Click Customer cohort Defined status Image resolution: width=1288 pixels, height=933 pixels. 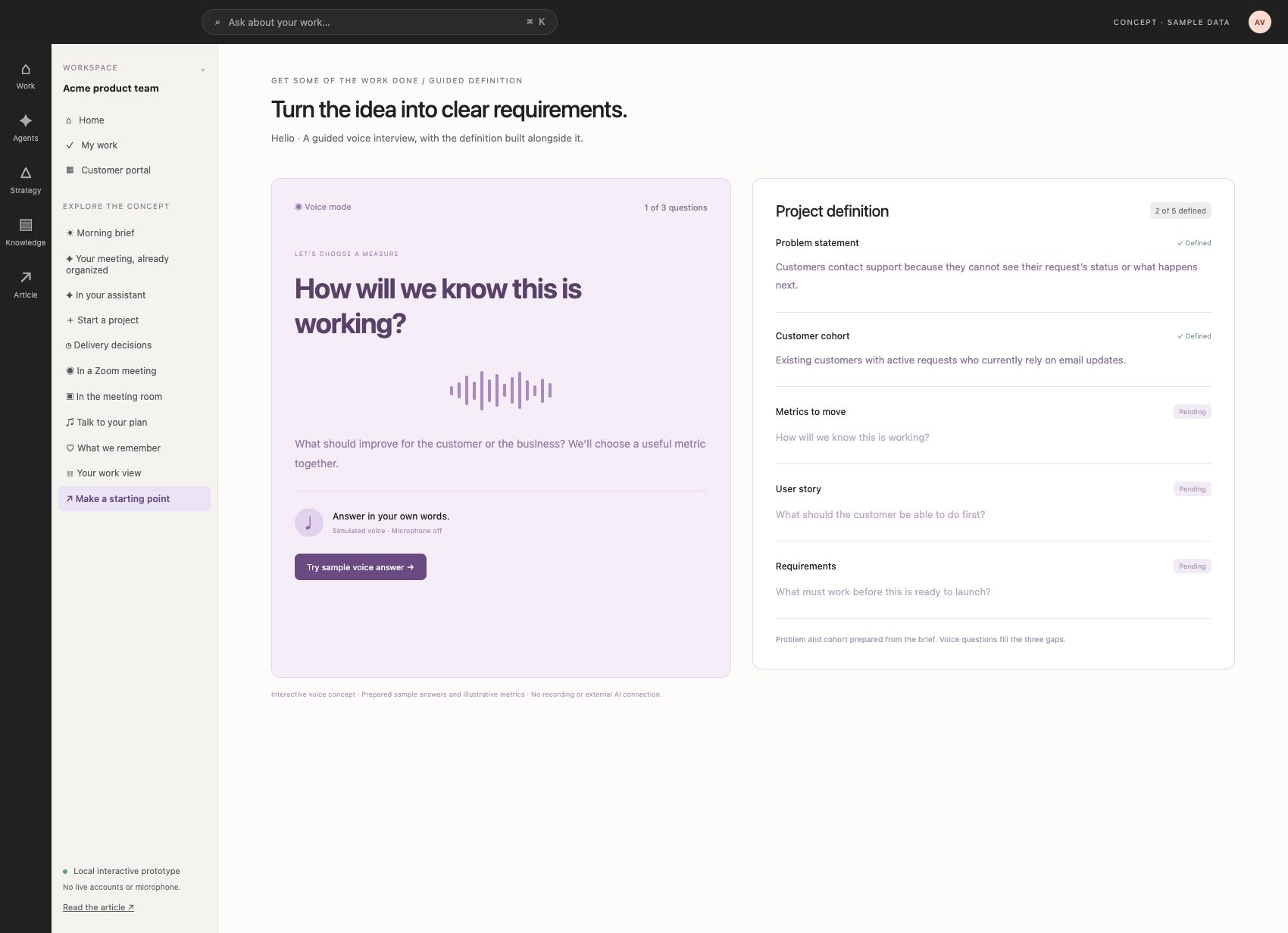pyautogui.click(x=1194, y=336)
